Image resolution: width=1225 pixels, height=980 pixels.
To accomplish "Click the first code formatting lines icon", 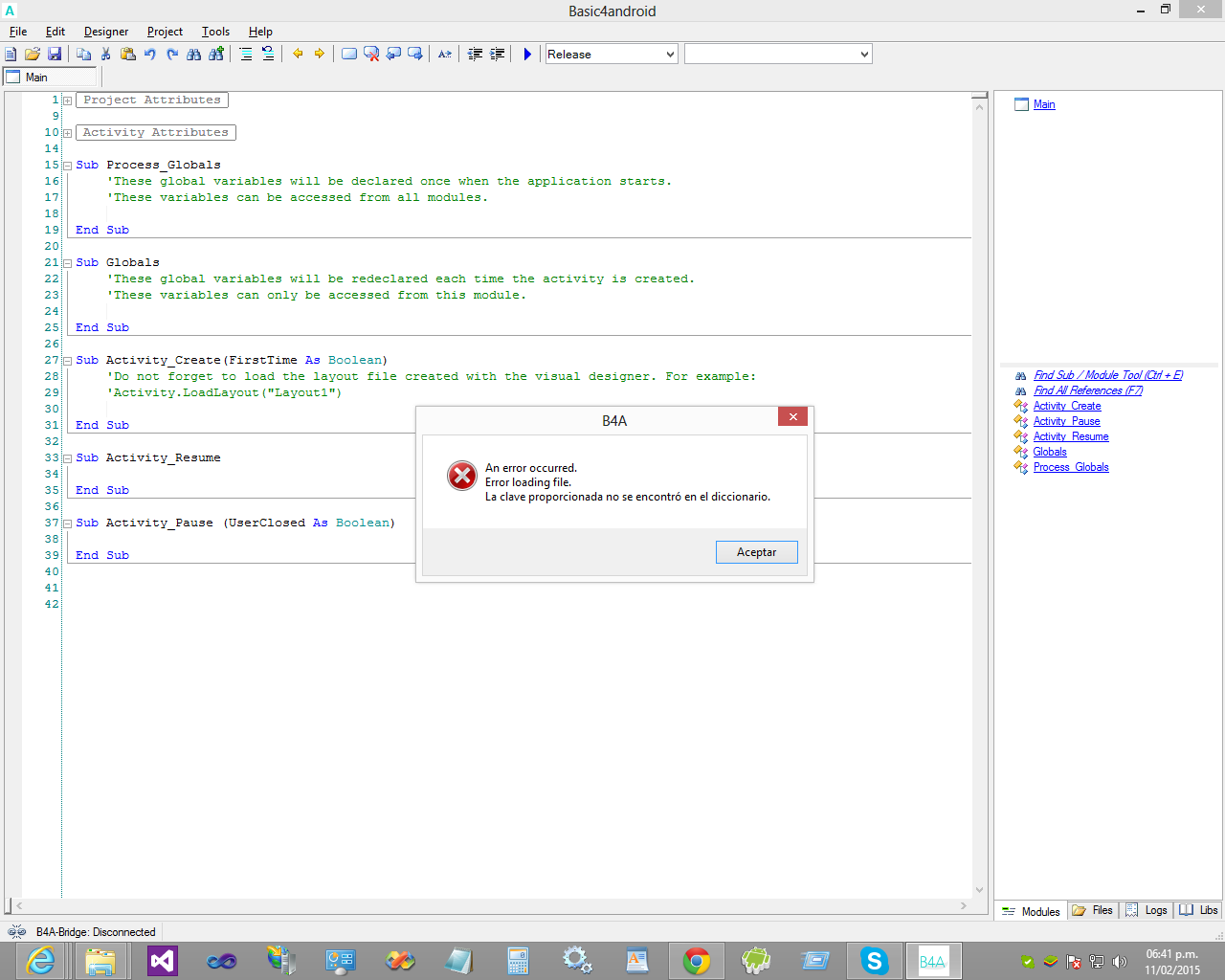I will (246, 55).
